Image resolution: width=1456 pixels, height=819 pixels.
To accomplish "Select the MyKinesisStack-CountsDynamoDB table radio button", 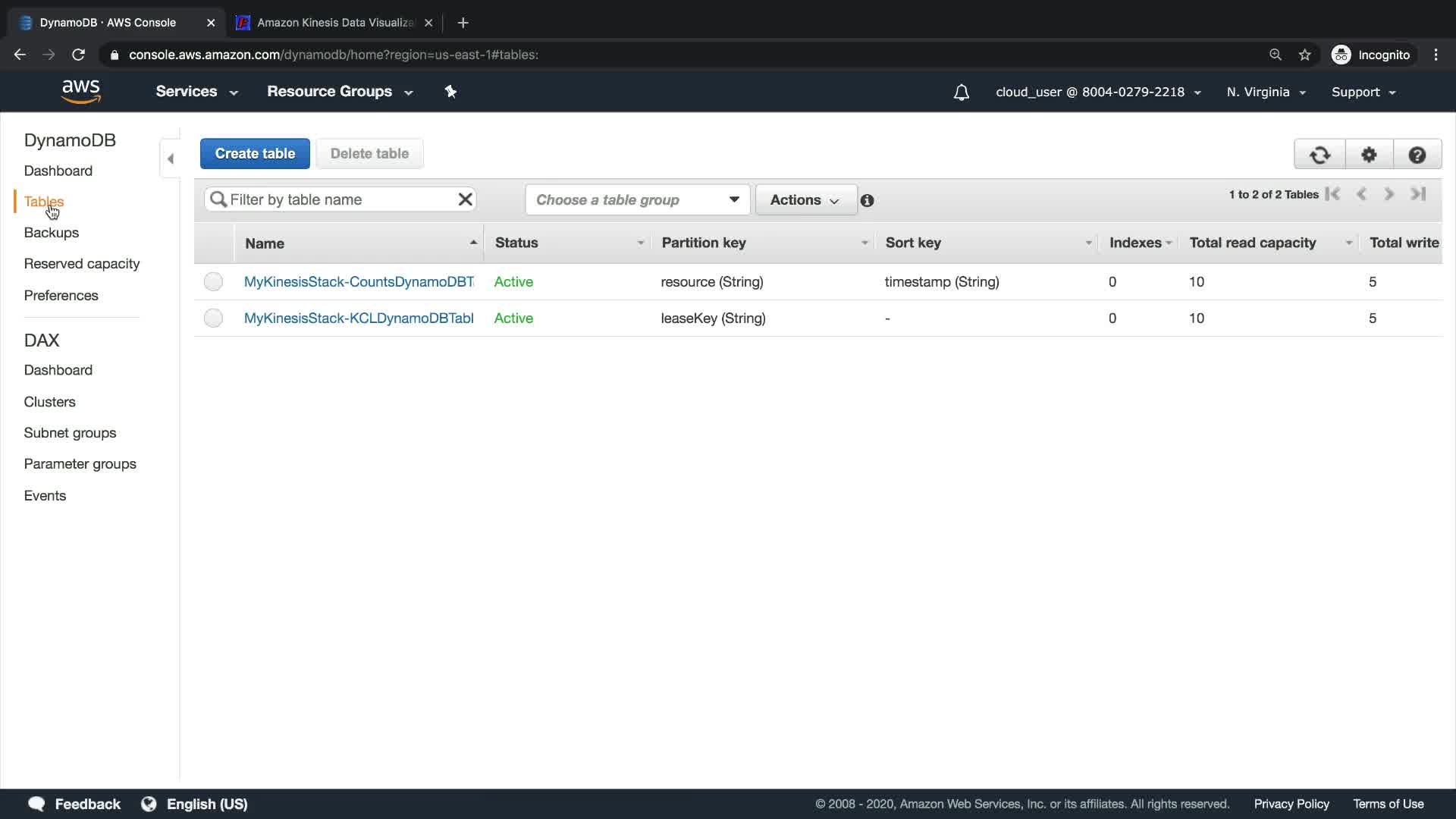I will point(213,282).
